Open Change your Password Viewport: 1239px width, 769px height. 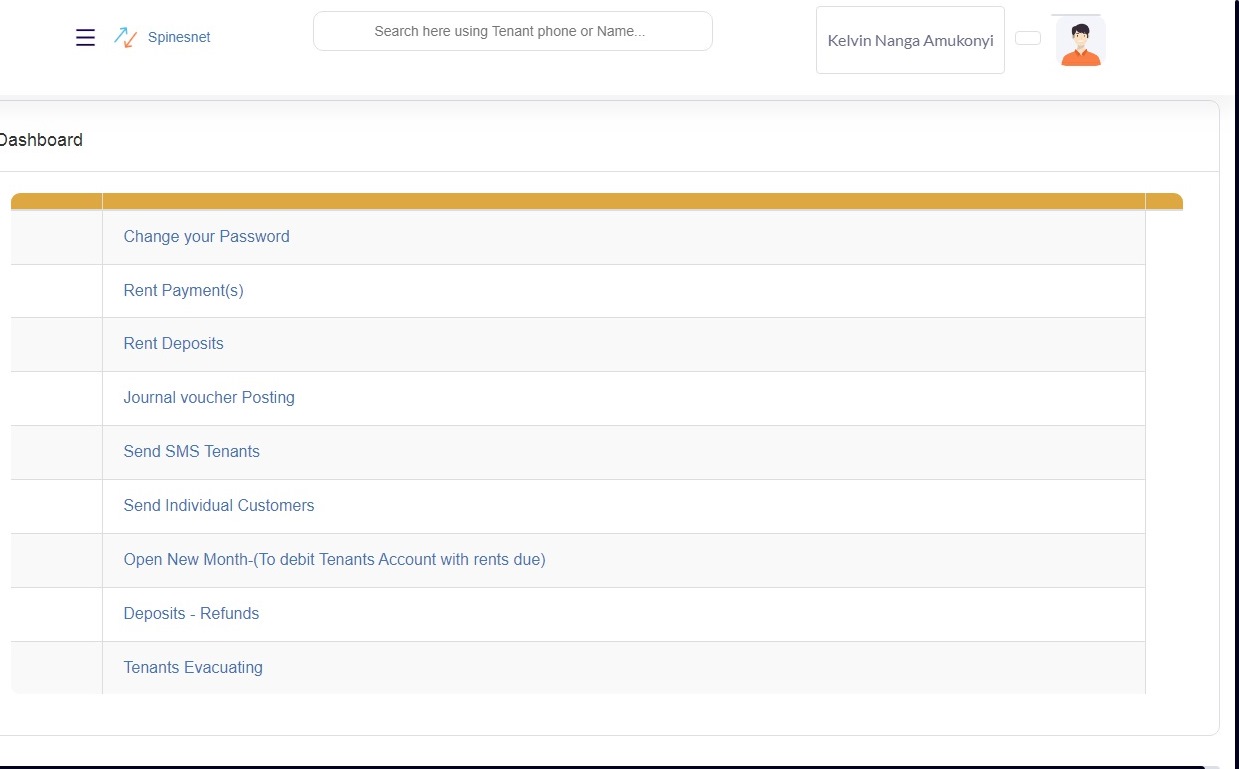tap(206, 237)
